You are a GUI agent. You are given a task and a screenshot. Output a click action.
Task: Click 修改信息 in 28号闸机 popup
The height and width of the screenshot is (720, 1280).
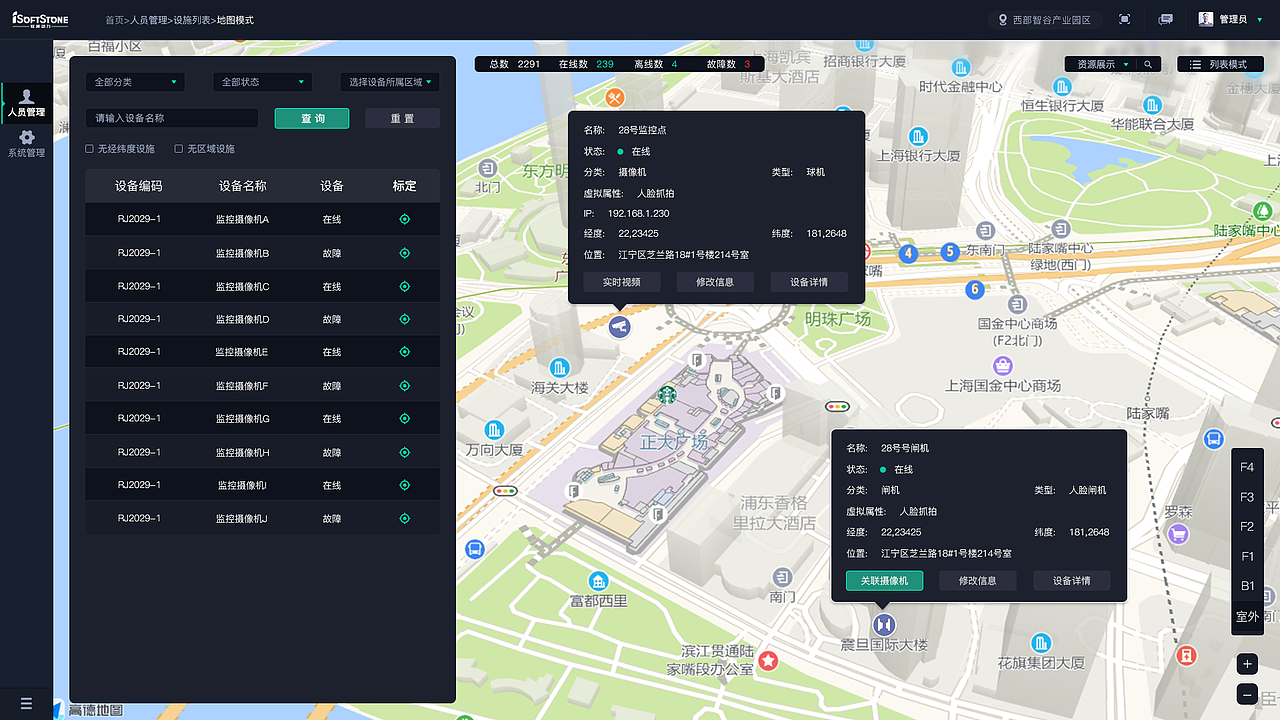tap(977, 580)
